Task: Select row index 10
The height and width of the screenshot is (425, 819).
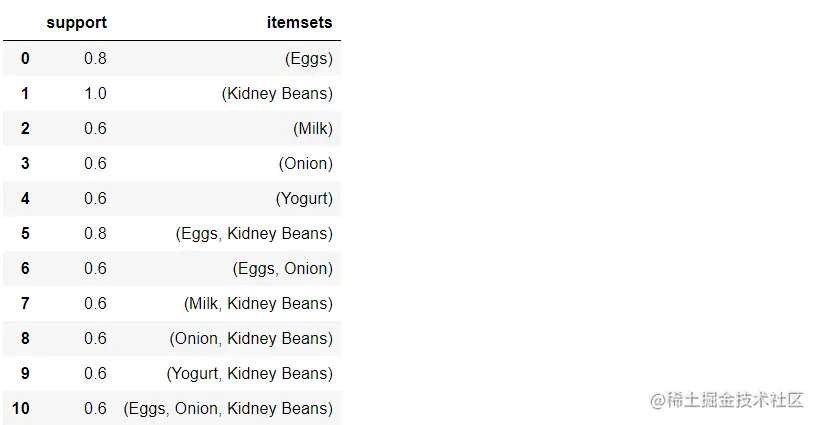Action: click(x=20, y=408)
